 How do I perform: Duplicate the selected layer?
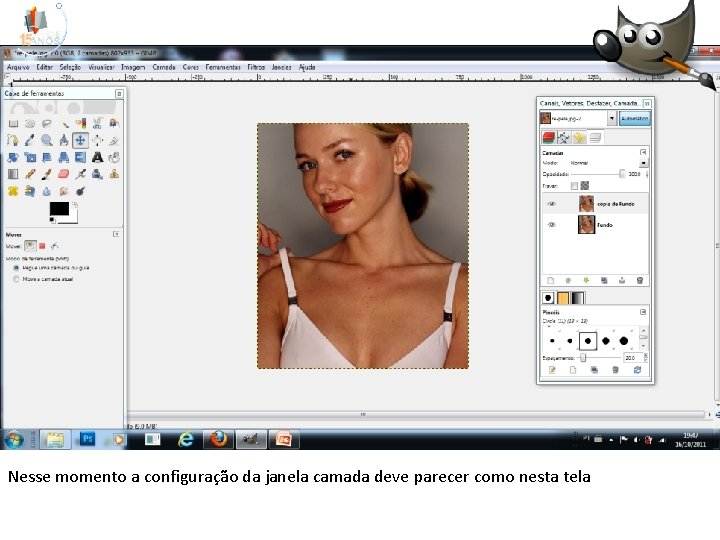[604, 281]
